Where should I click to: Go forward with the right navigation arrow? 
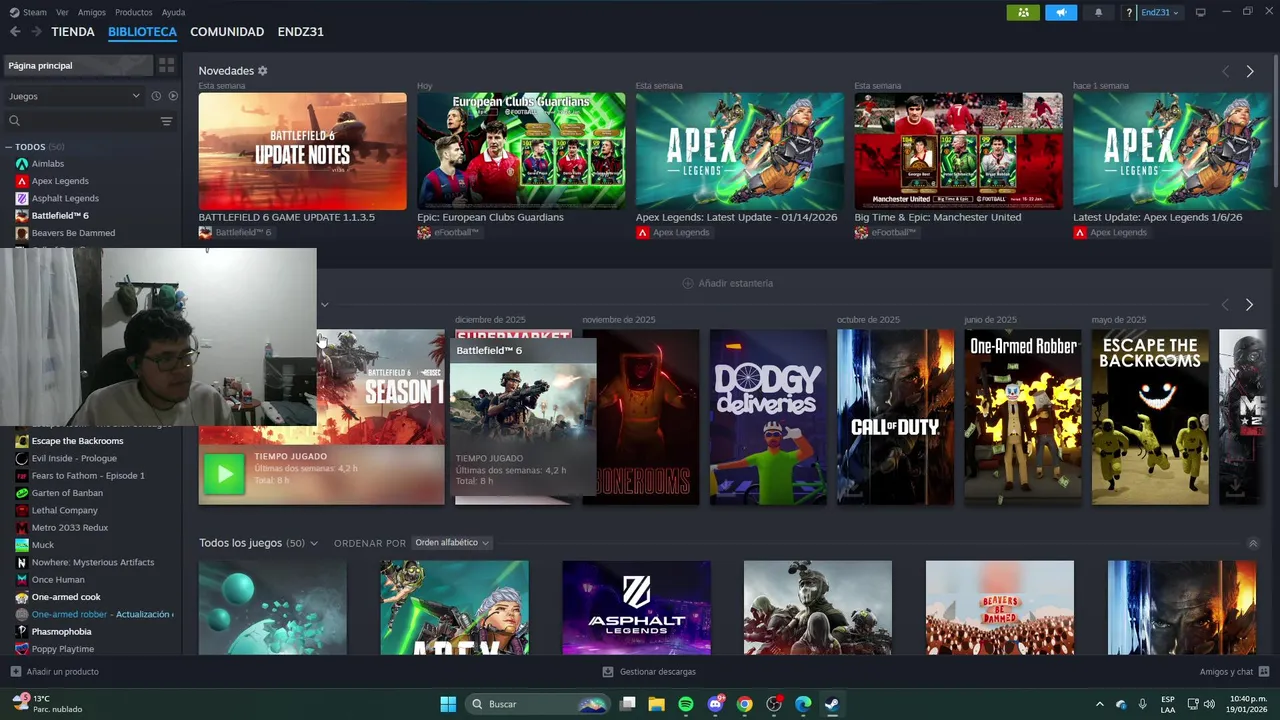click(36, 32)
